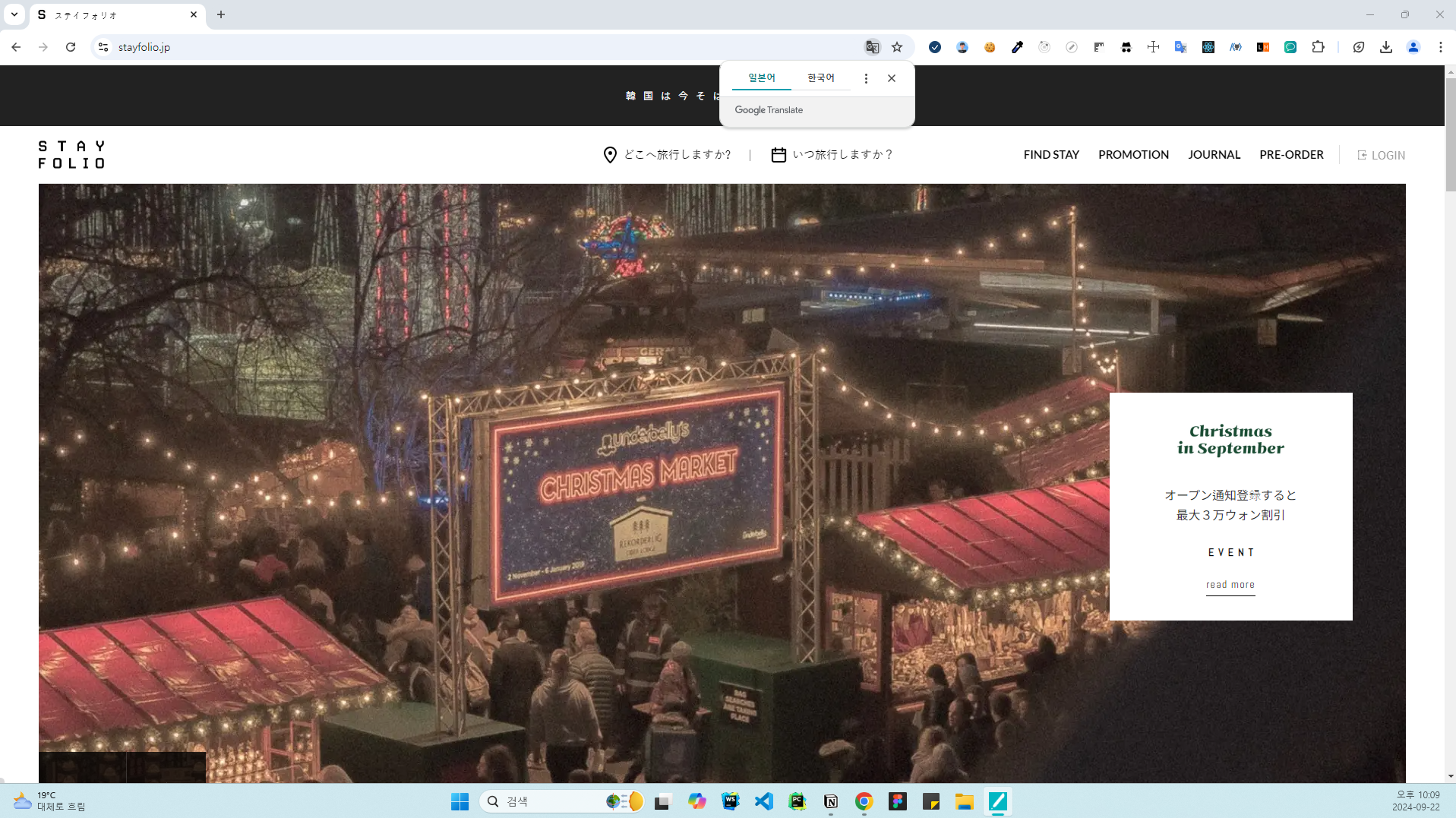Open the Chrome profile avatar
The image size is (1456, 818).
point(1413,47)
